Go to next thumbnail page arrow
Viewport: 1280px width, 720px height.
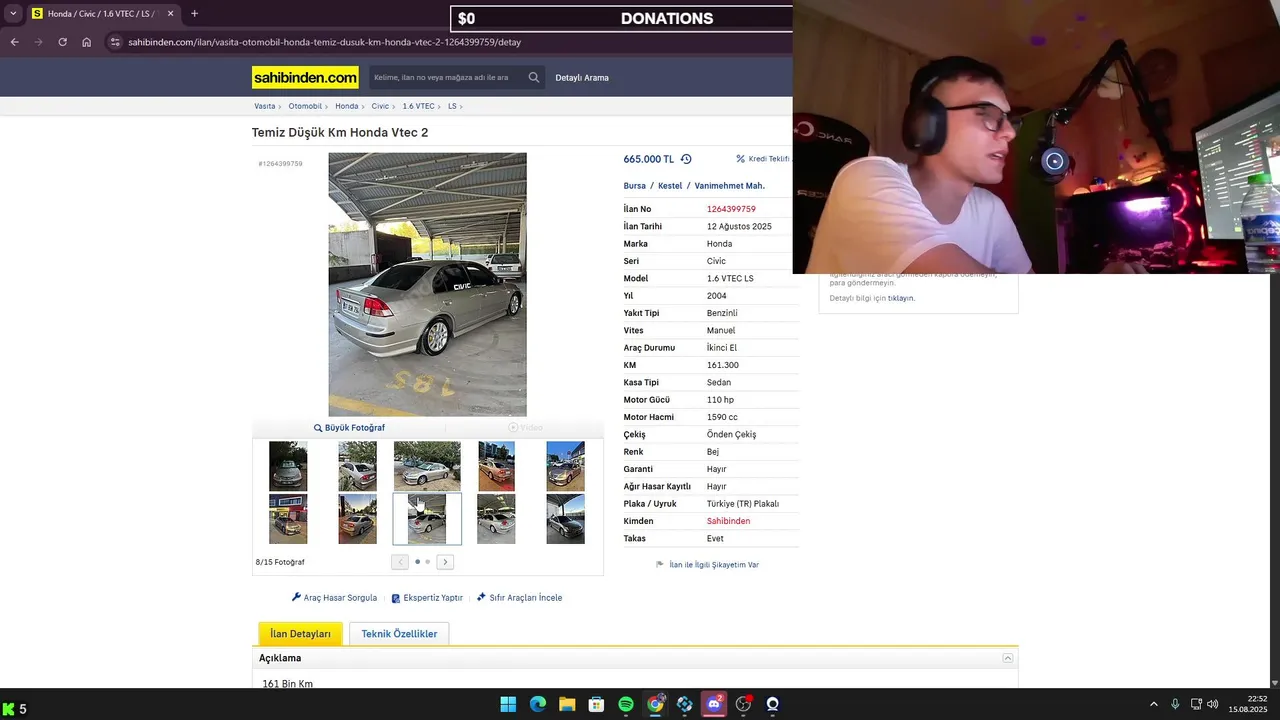point(445,562)
